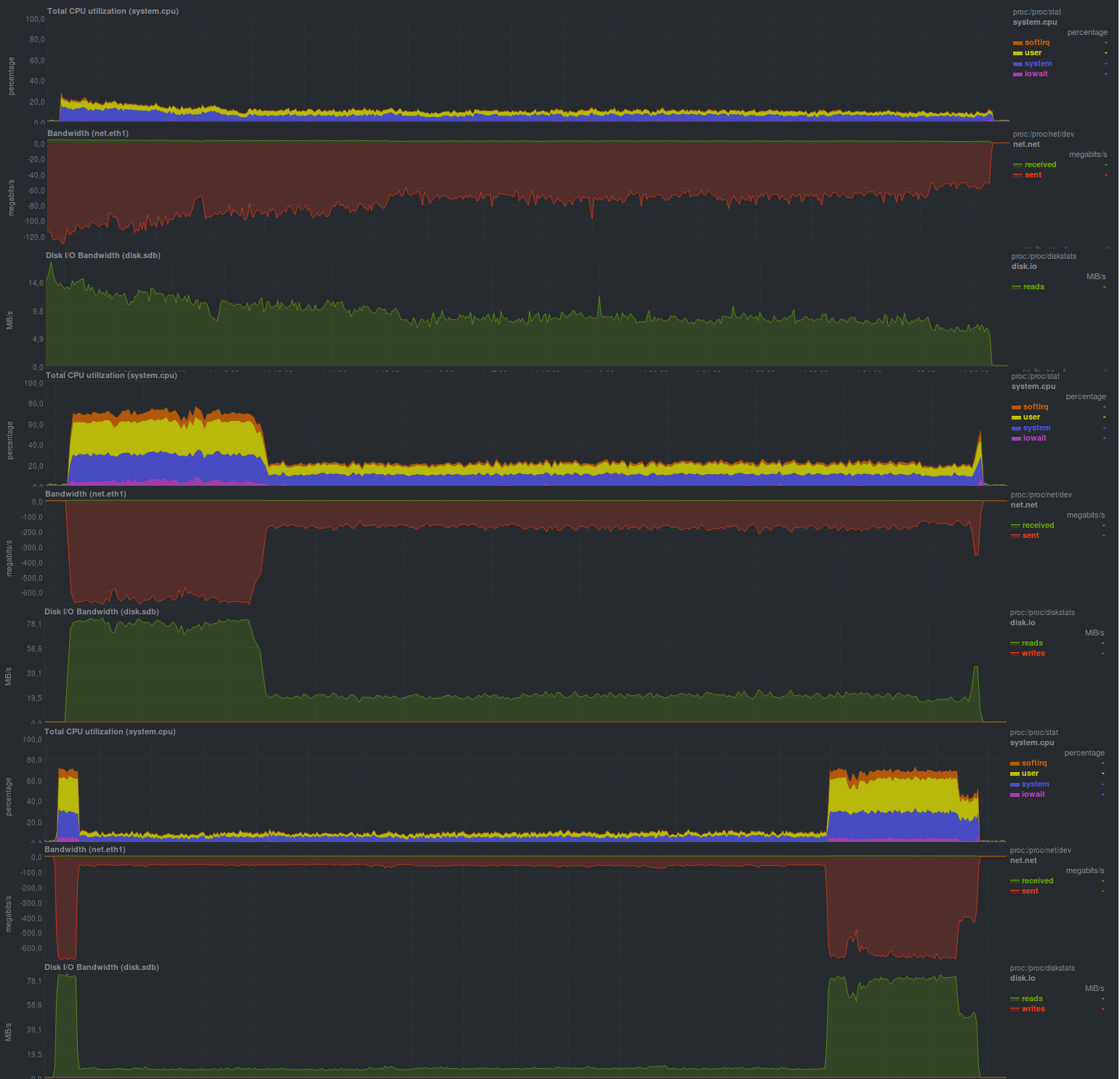Screen dimensions: 1120x1079
Task: Toggle system in the middle CPU legend
Action: (1036, 428)
